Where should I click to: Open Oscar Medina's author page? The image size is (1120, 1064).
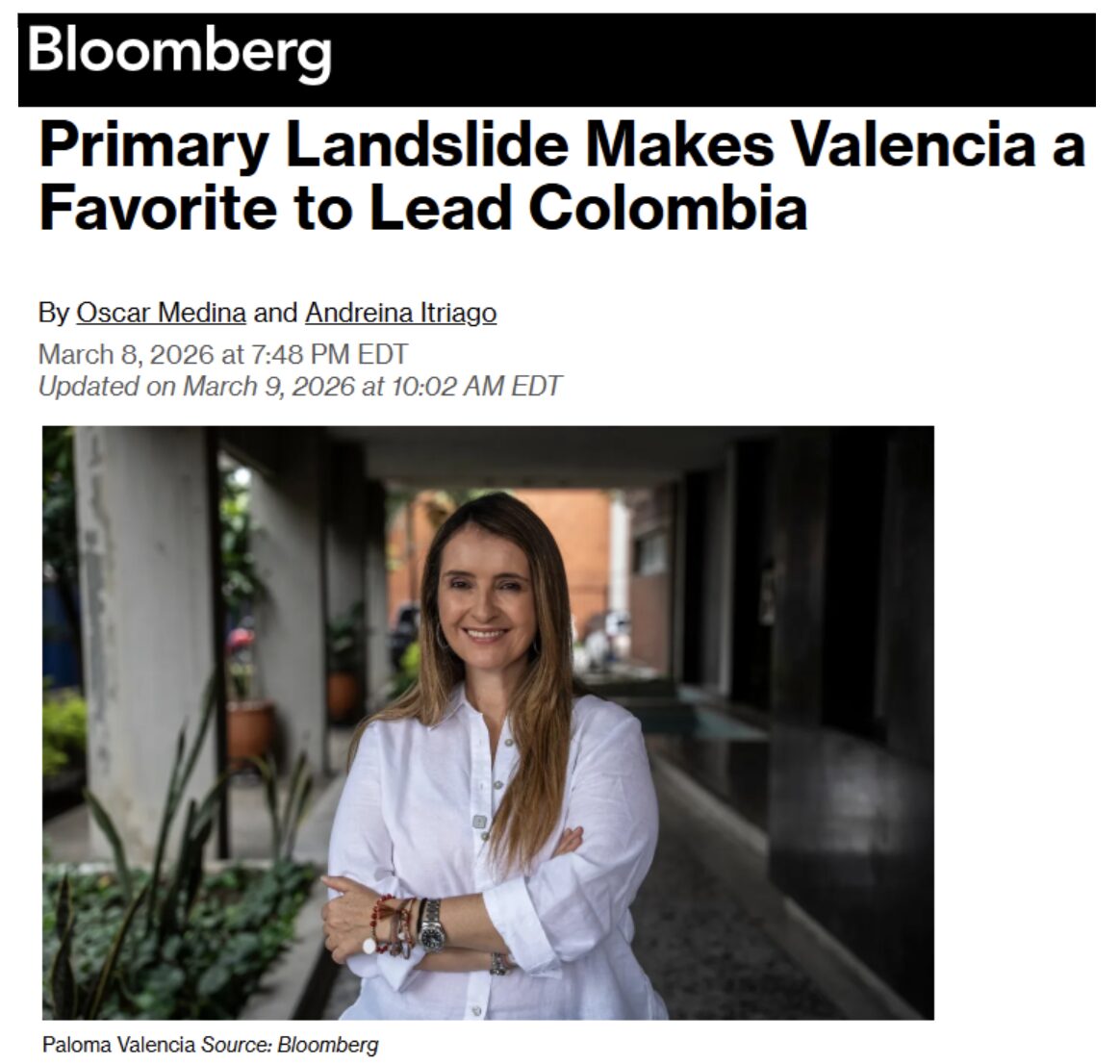(x=161, y=313)
